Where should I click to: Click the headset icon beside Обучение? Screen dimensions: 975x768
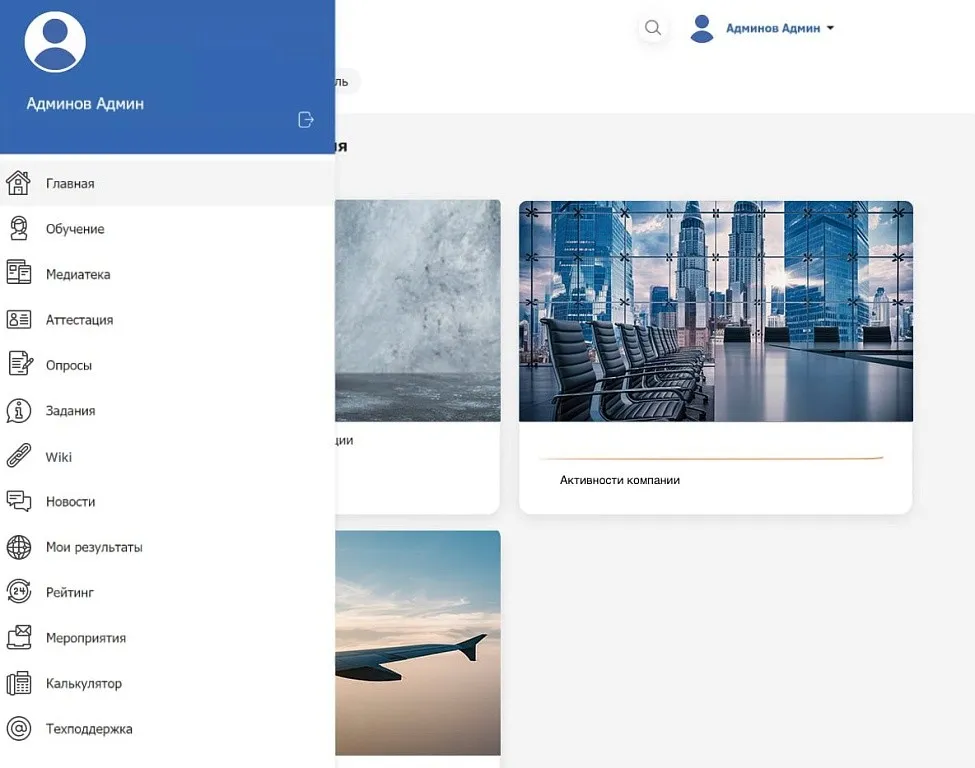[x=18, y=229]
